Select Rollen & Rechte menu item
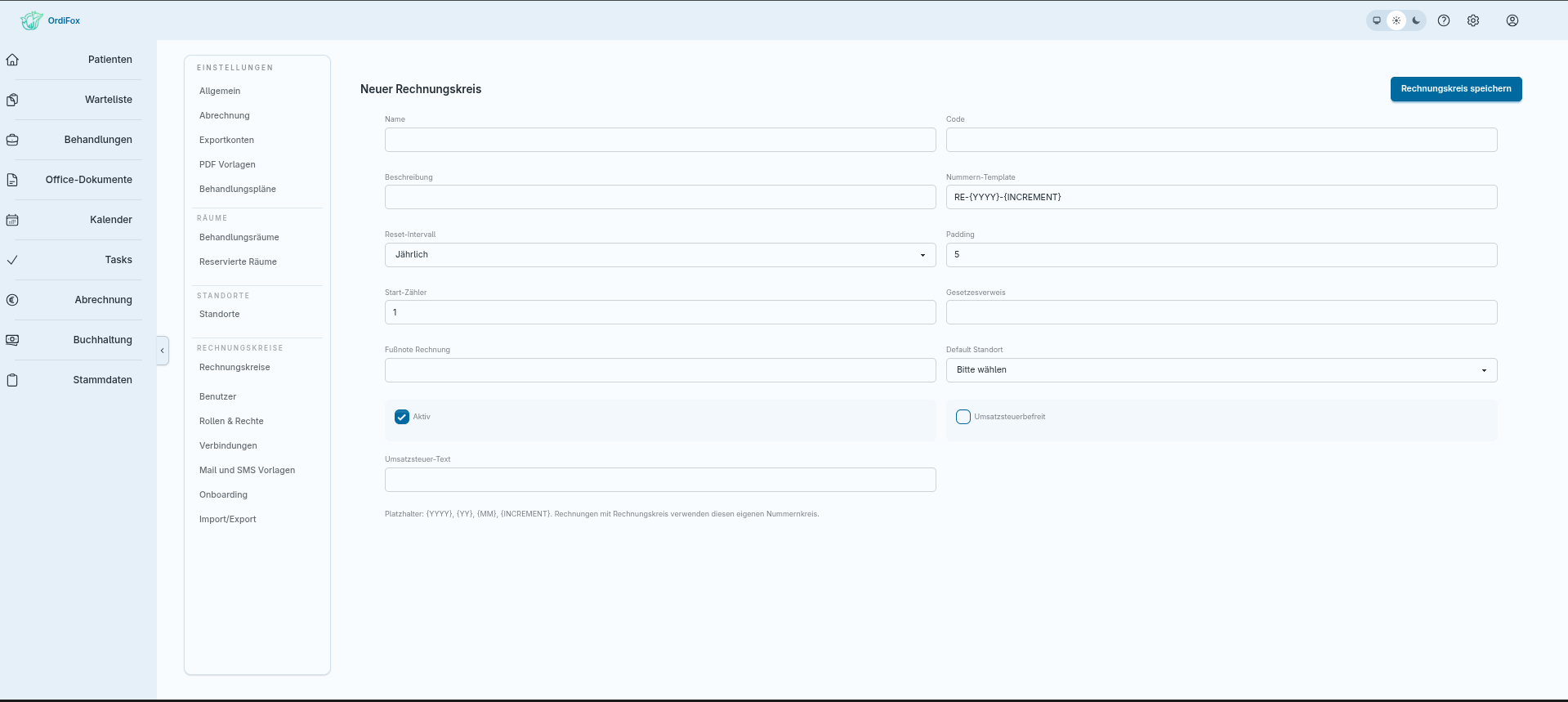 pos(231,421)
